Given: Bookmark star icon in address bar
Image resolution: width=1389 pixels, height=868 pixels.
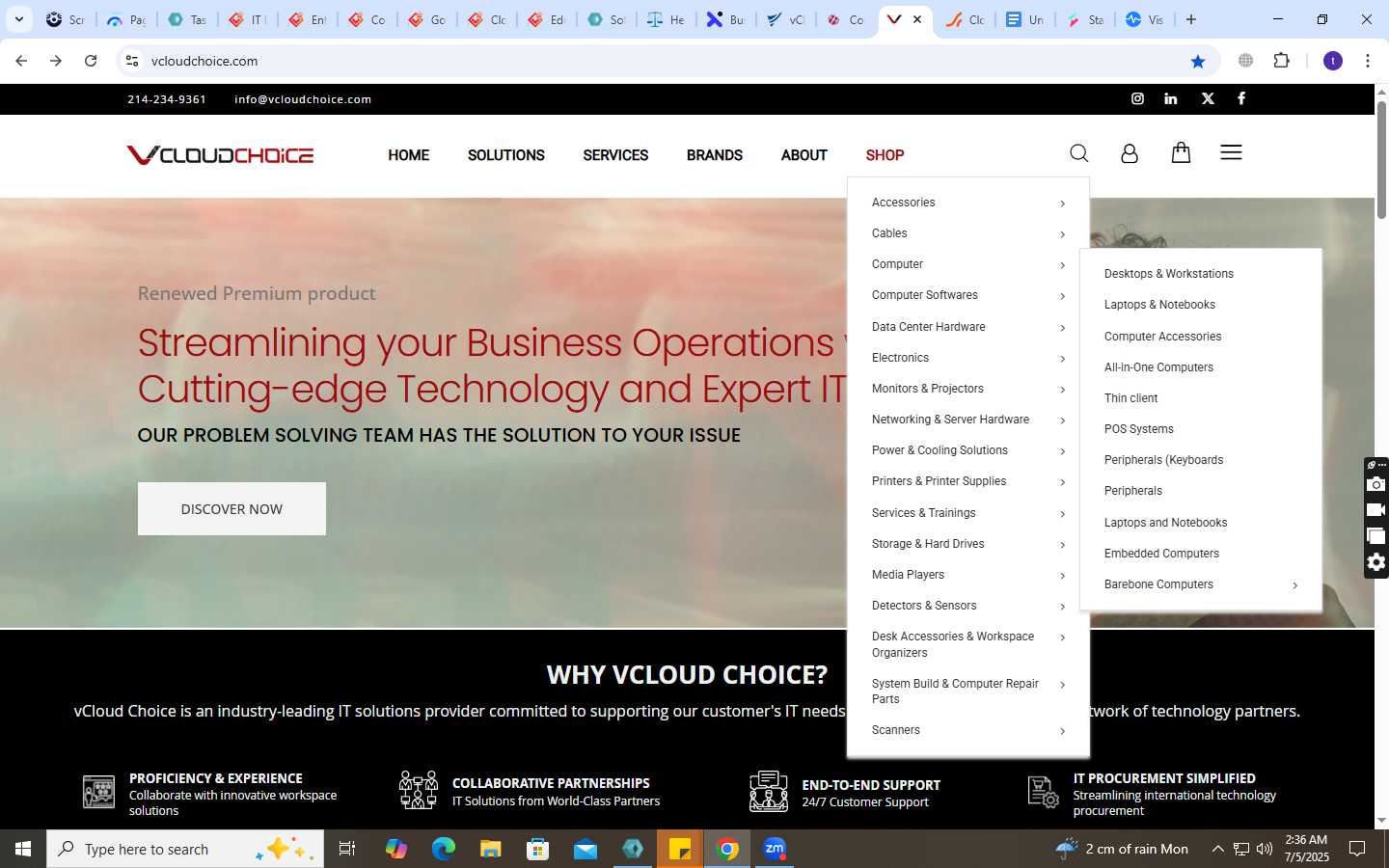Looking at the screenshot, I should click(x=1198, y=61).
